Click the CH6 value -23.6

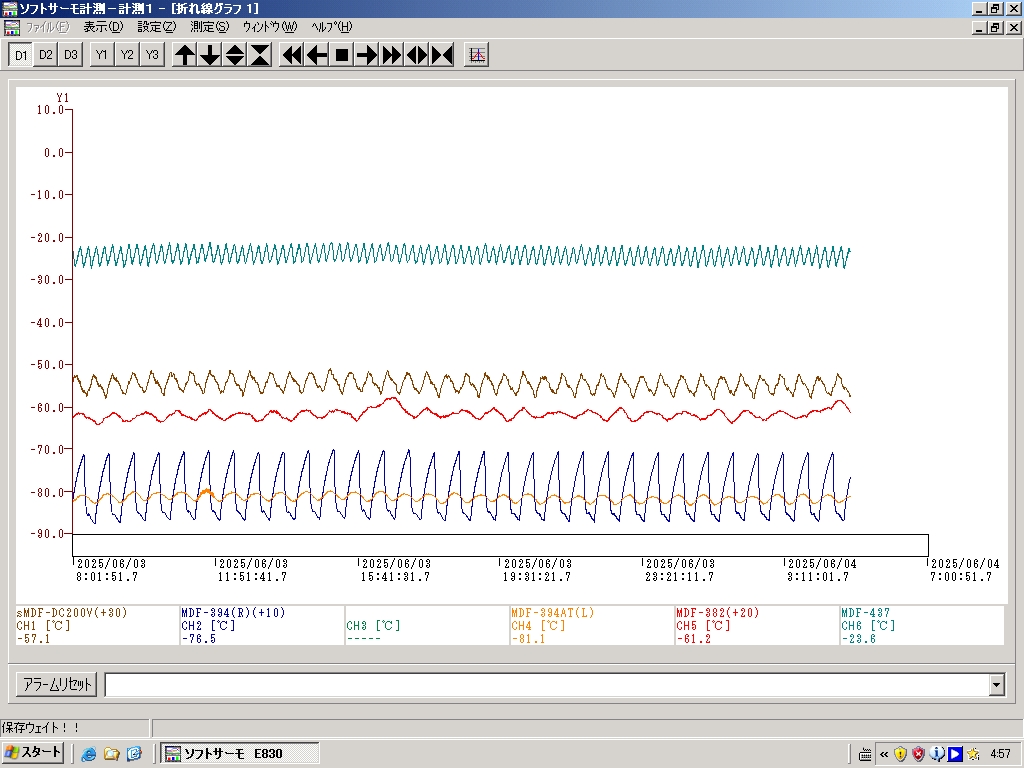tap(859, 639)
